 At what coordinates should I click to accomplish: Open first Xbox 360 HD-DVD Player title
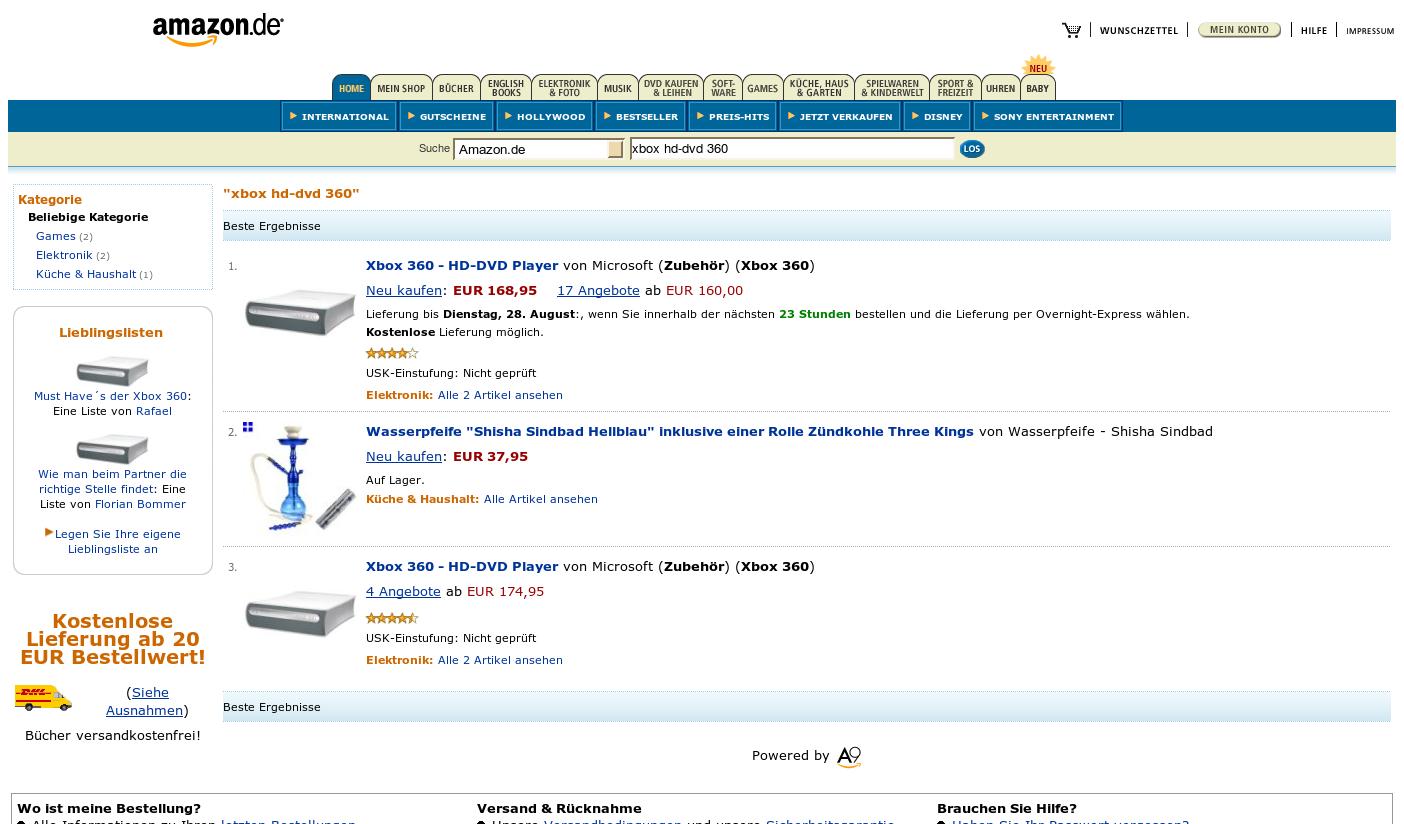click(x=462, y=265)
